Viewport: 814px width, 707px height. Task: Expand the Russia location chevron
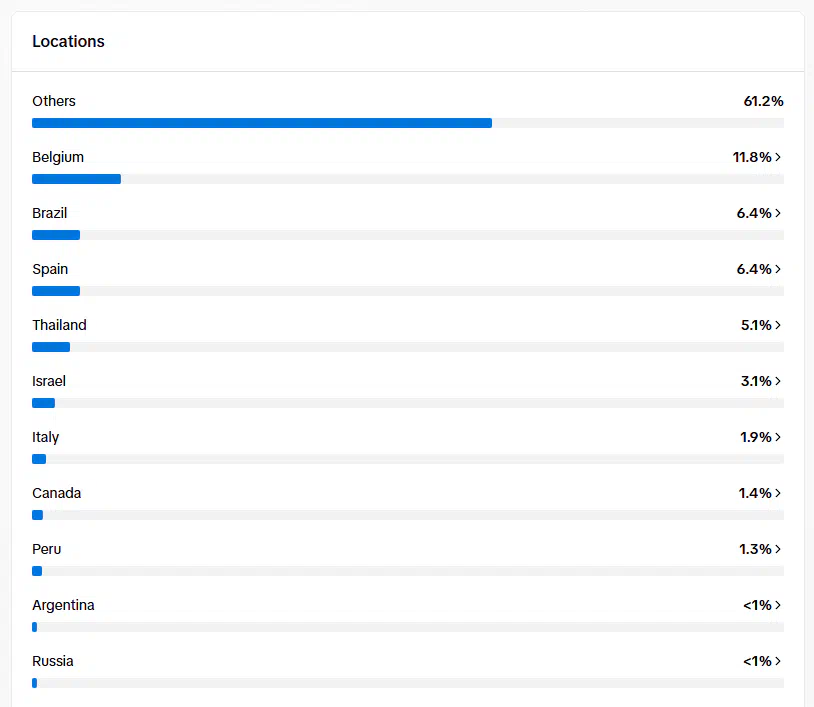pos(778,661)
